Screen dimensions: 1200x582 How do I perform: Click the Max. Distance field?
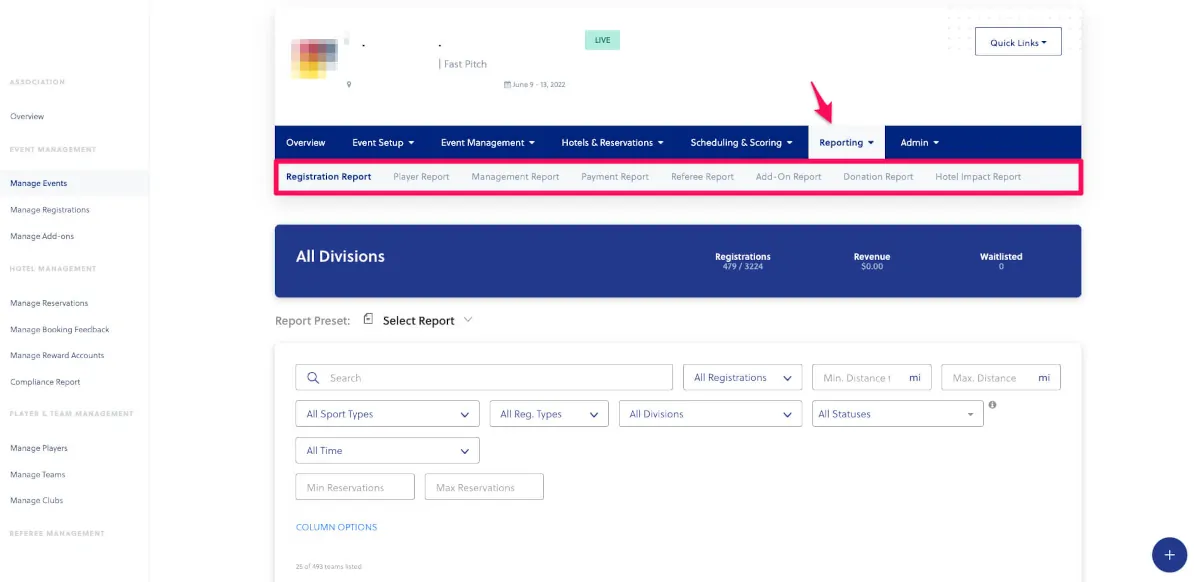(x=1001, y=378)
